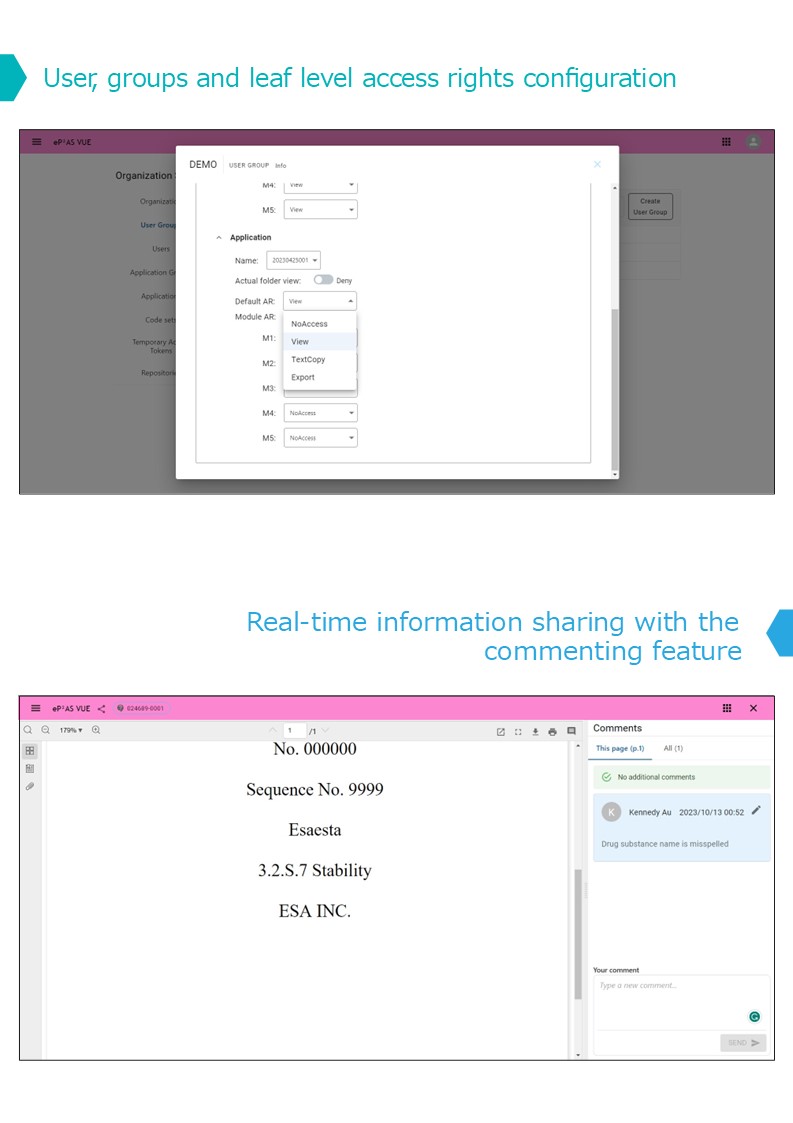This screenshot has width=793, height=1123.
Task: Edit Kennedy Au's comment with pencil icon
Action: (x=756, y=811)
